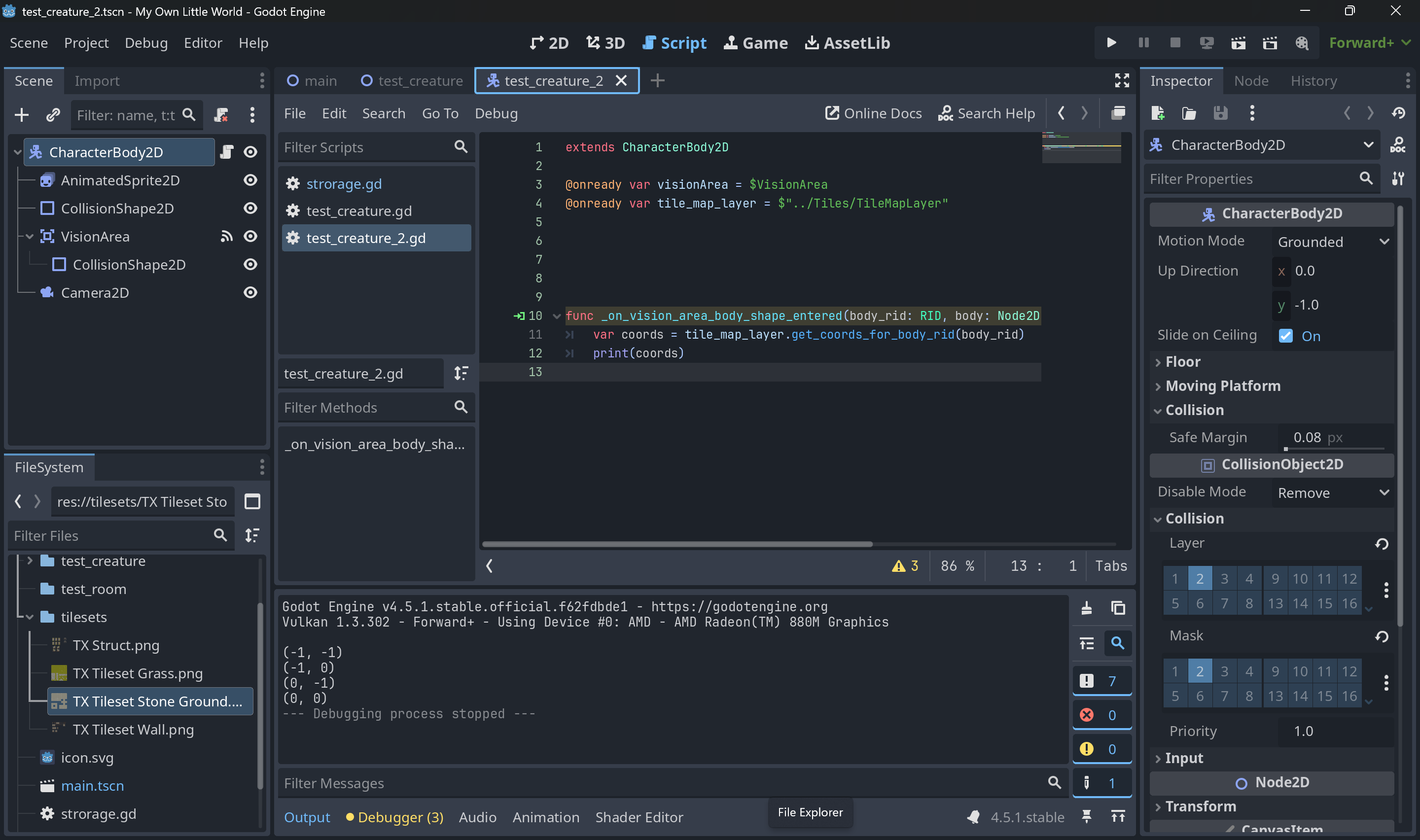Viewport: 1420px width, 840px height.
Task: Open the Project menu
Action: point(86,43)
